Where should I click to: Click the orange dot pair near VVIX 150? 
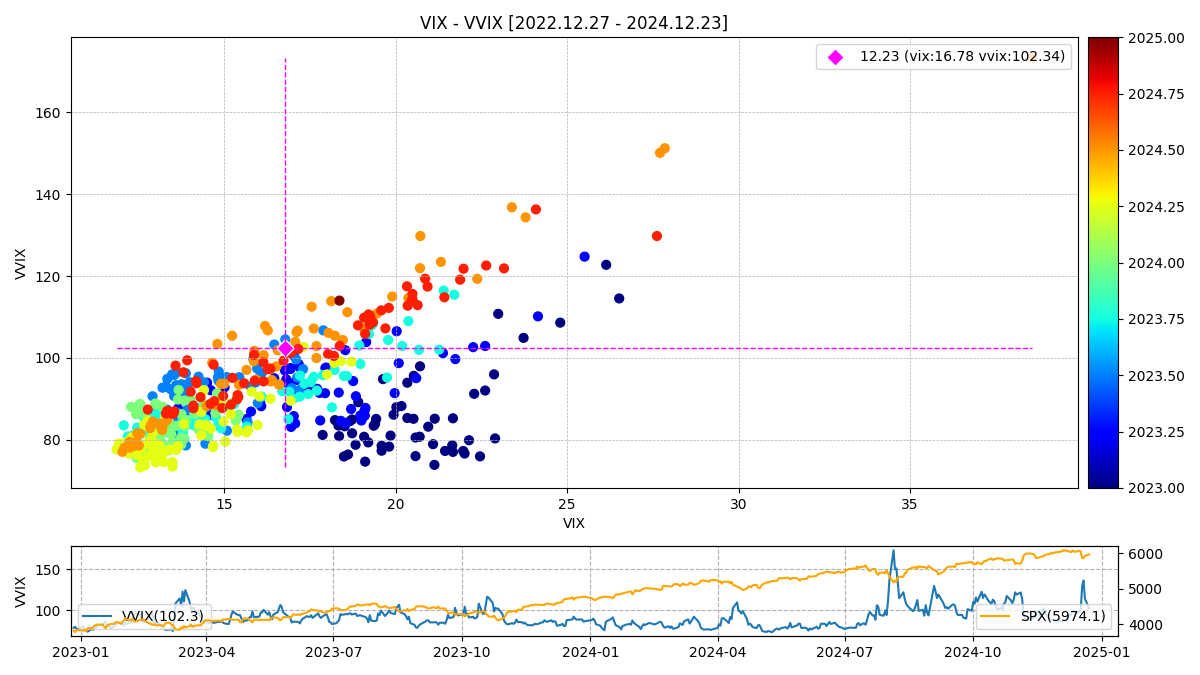tap(662, 151)
